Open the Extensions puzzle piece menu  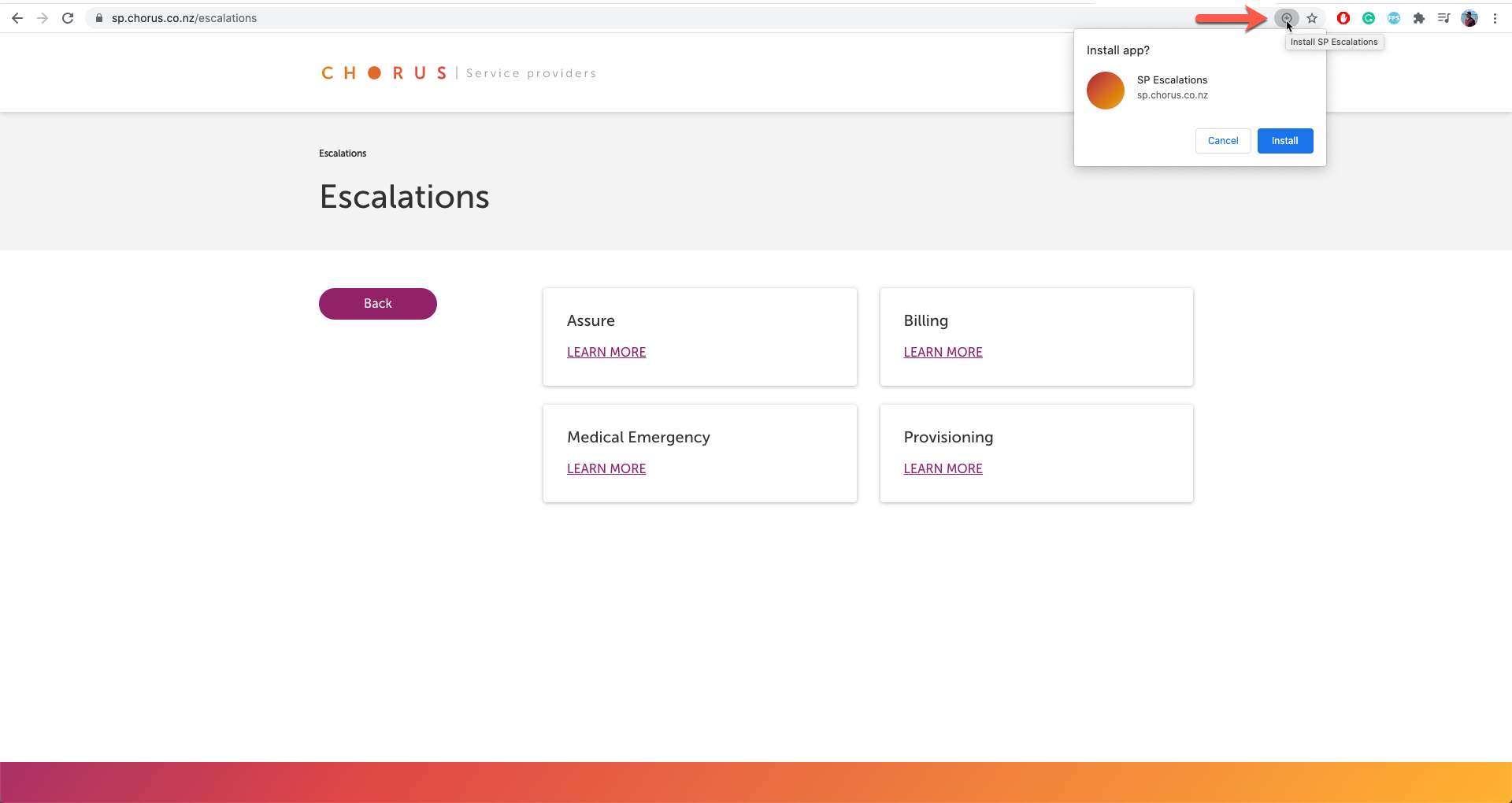tap(1419, 18)
